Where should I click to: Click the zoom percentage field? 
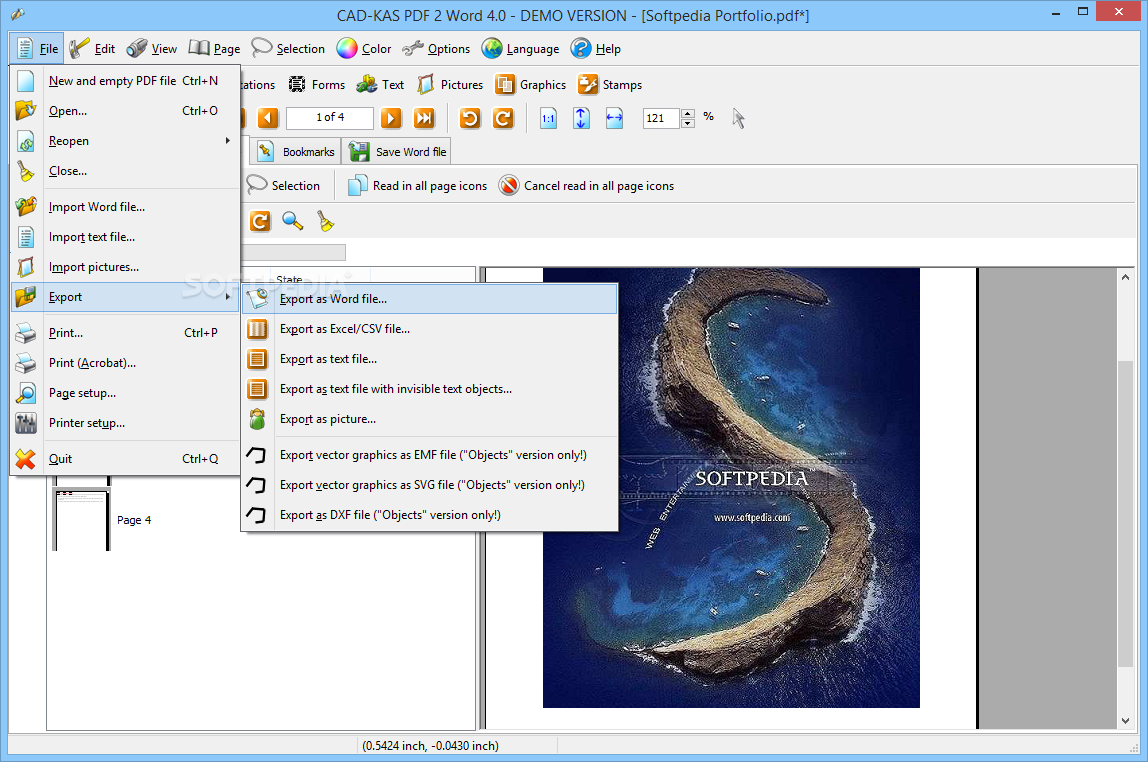click(x=662, y=118)
